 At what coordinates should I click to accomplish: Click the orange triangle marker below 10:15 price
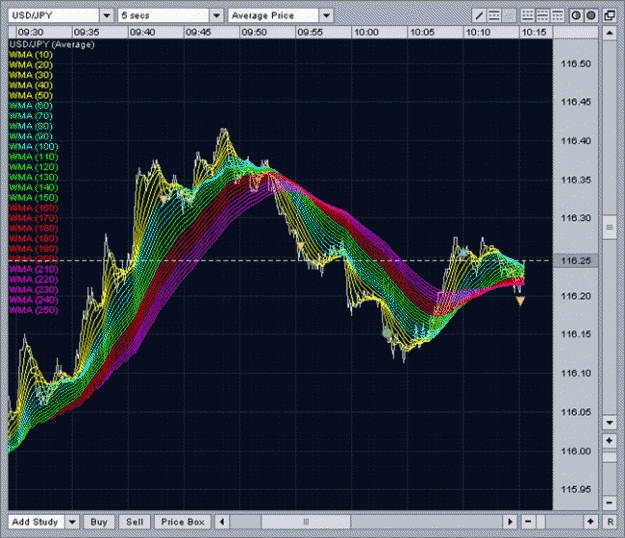[x=520, y=301]
